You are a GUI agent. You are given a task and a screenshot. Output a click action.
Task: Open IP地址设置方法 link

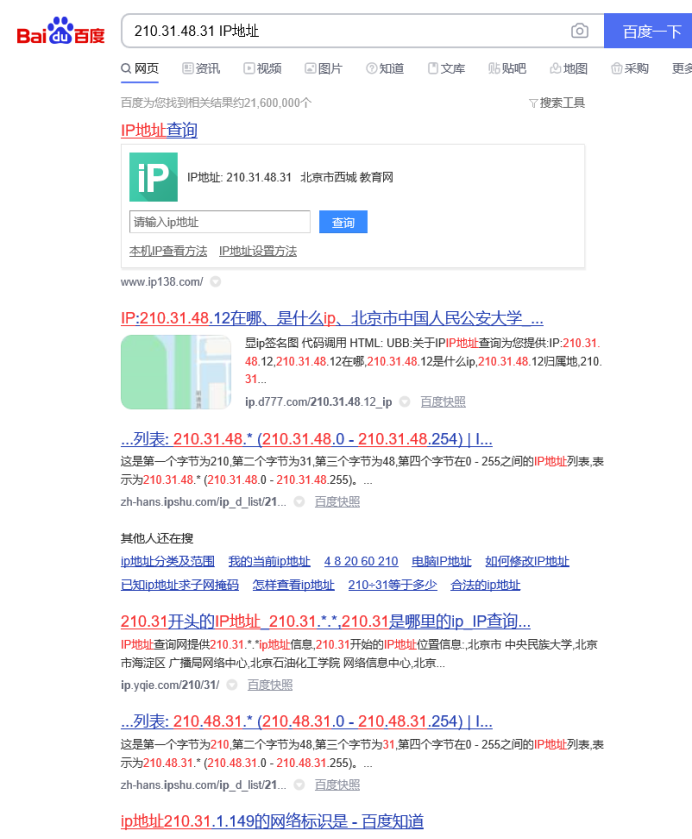pos(258,251)
